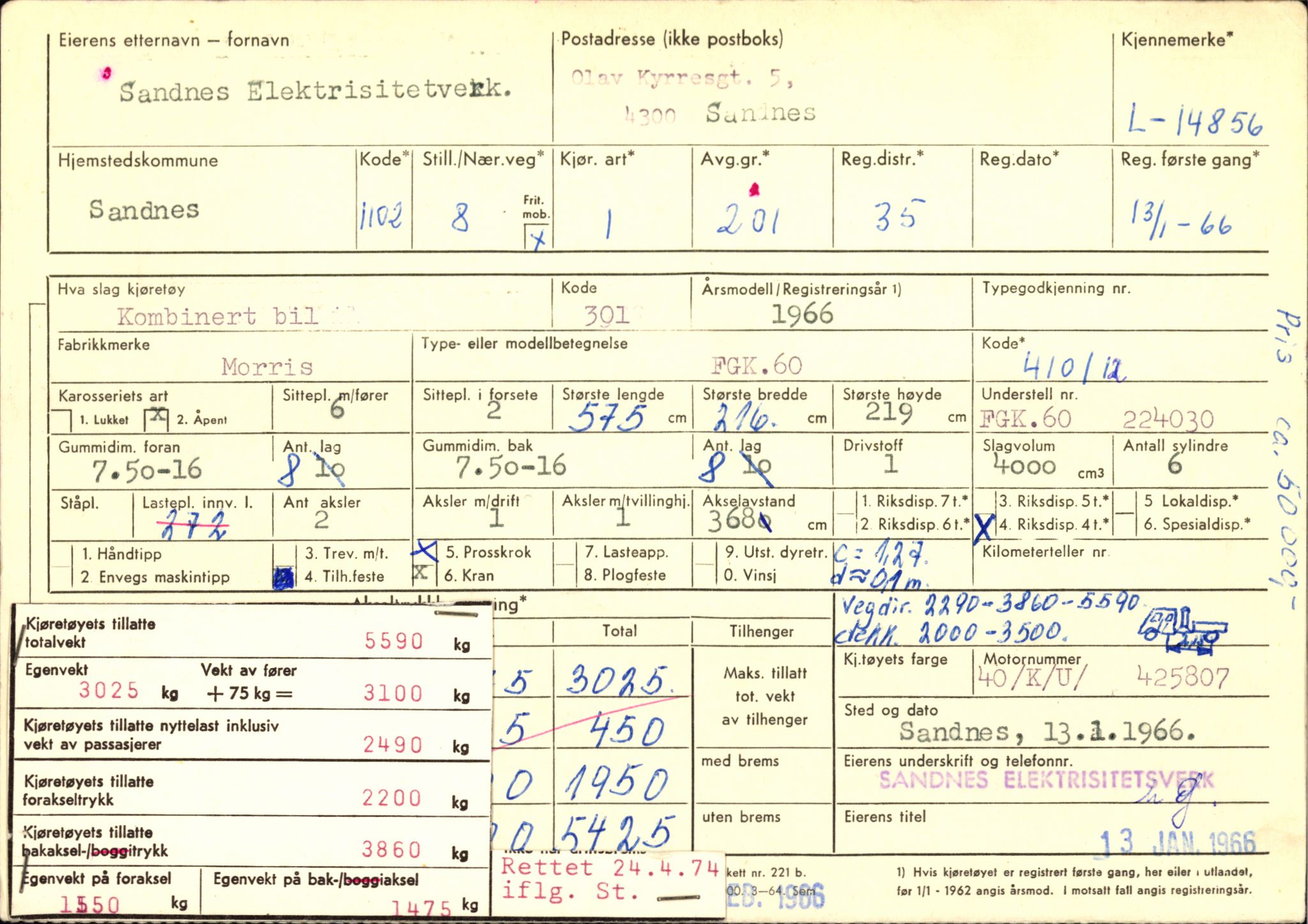Image resolution: width=1308 pixels, height=924 pixels.
Task: Toggle the '4. Riksdisp. 4 t.' checkbox
Action: [984, 527]
